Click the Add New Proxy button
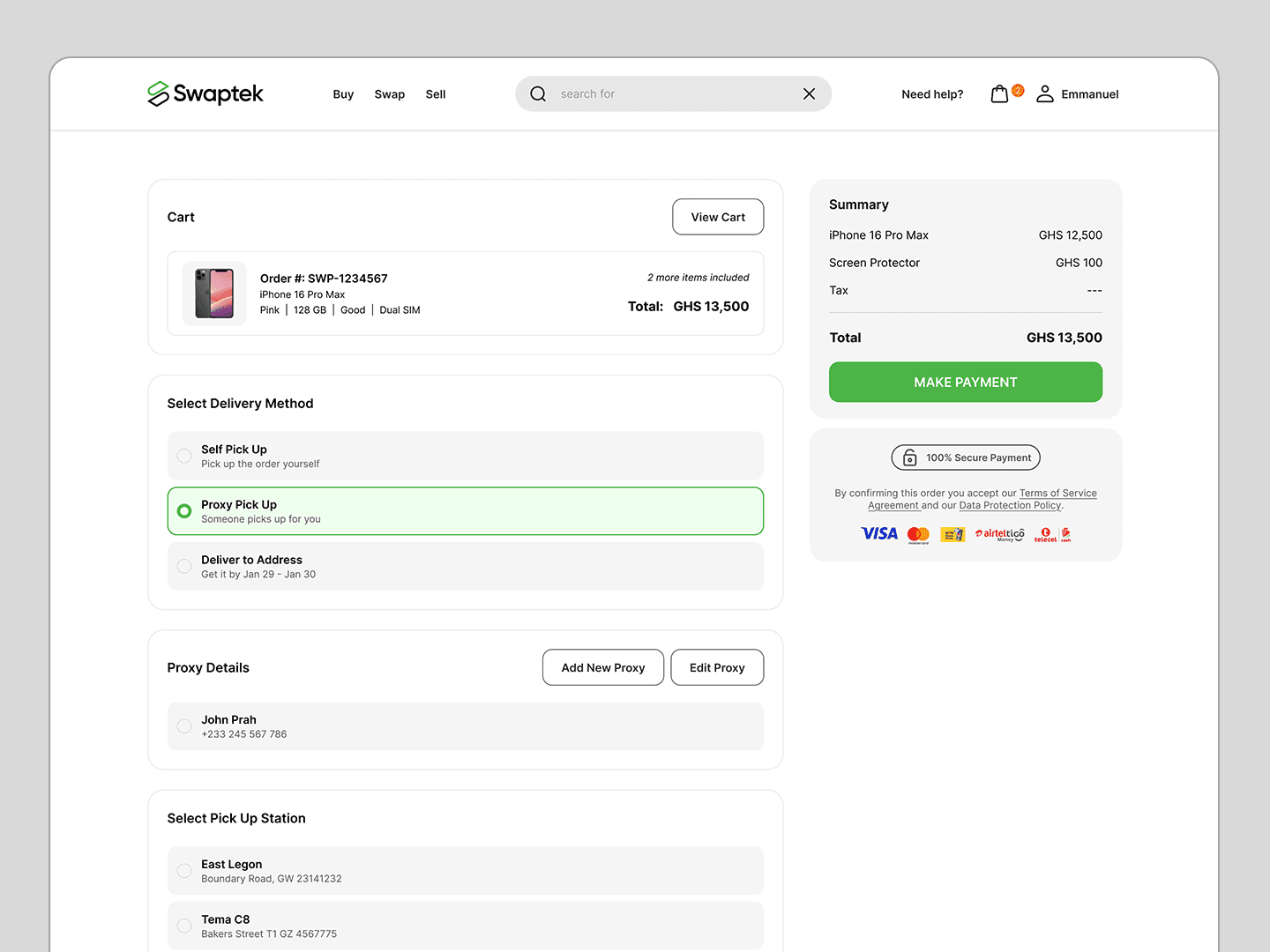Screen dimensions: 1270x952 (x=603, y=667)
